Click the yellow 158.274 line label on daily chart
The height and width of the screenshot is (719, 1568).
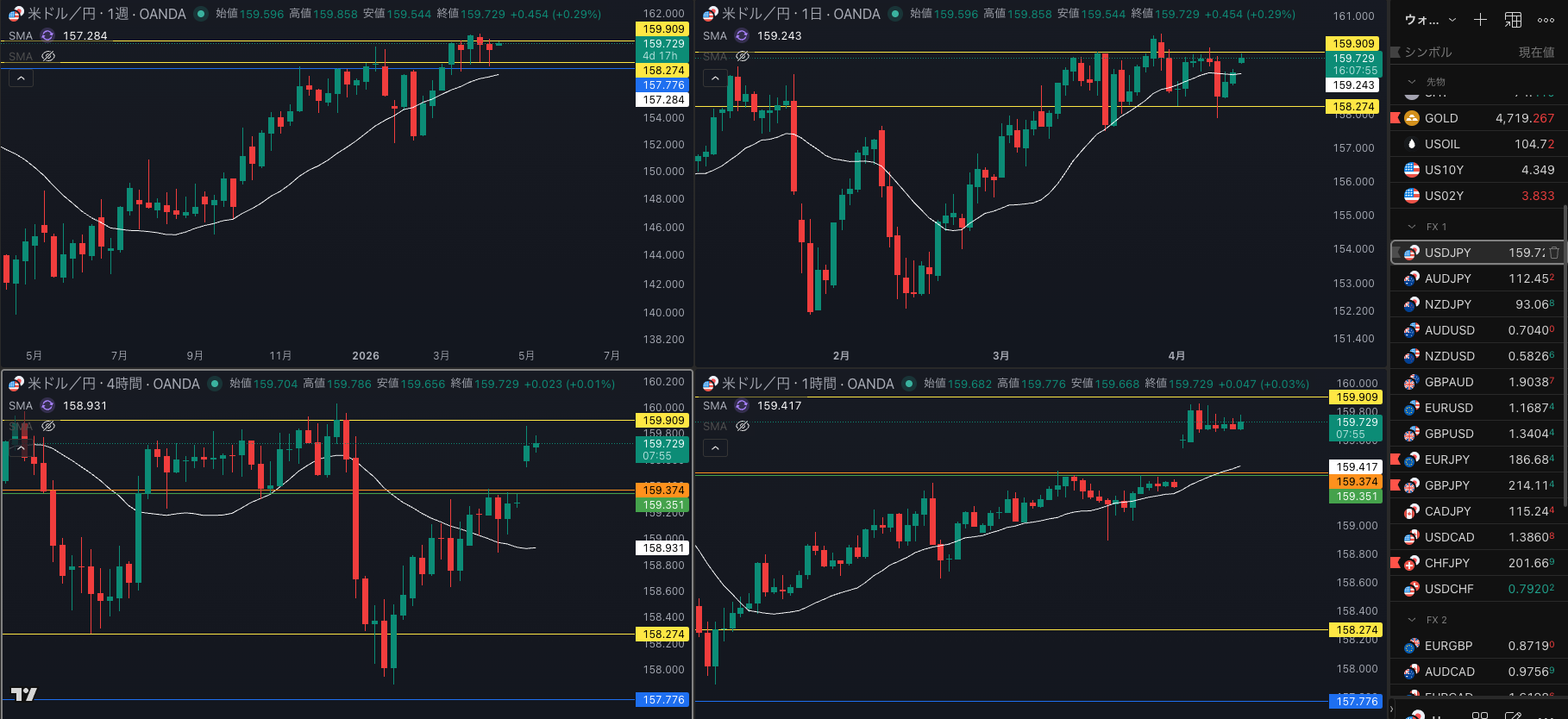point(1353,107)
